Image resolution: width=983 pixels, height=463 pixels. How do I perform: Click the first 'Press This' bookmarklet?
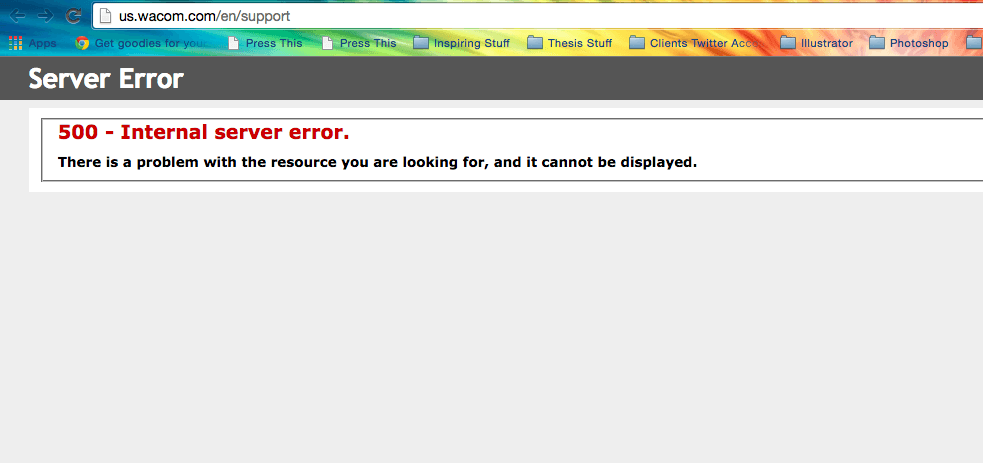(265, 43)
